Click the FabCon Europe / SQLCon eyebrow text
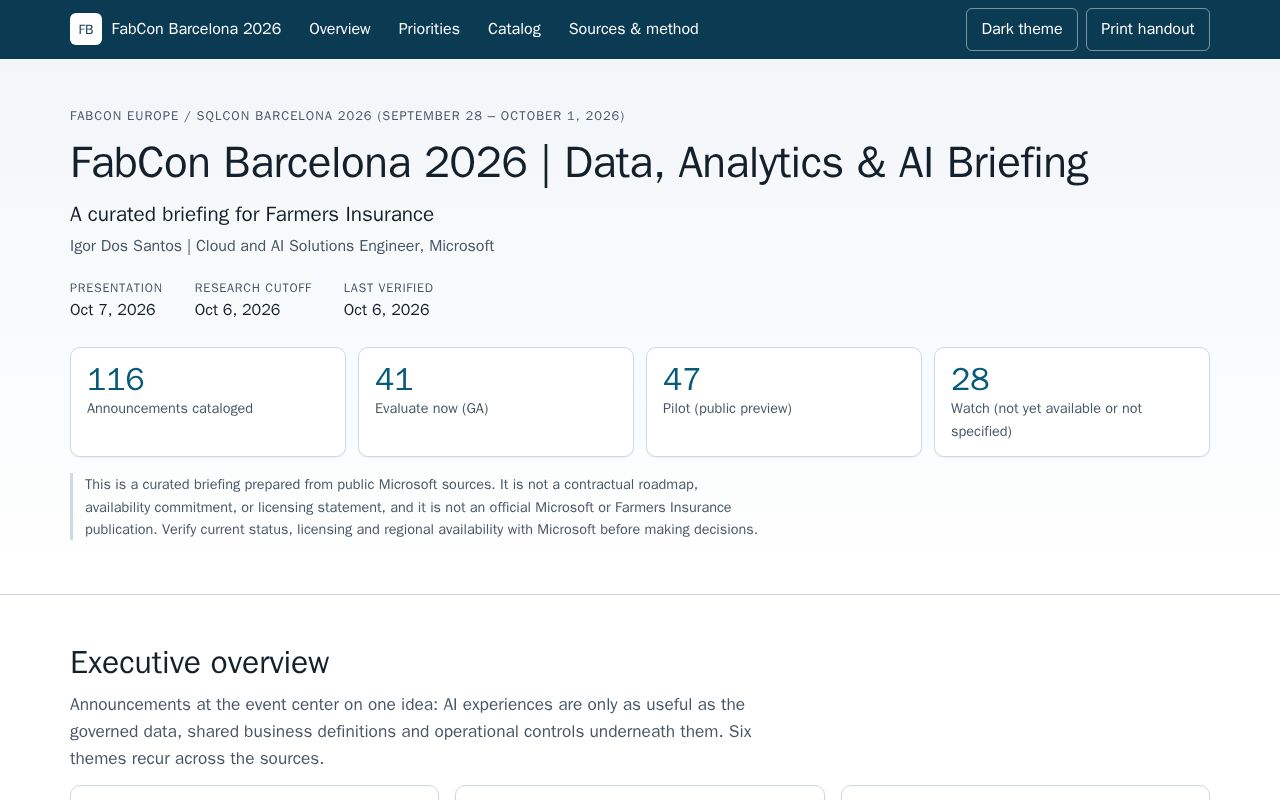Image resolution: width=1280 pixels, height=800 pixels. pyautogui.click(x=347, y=116)
